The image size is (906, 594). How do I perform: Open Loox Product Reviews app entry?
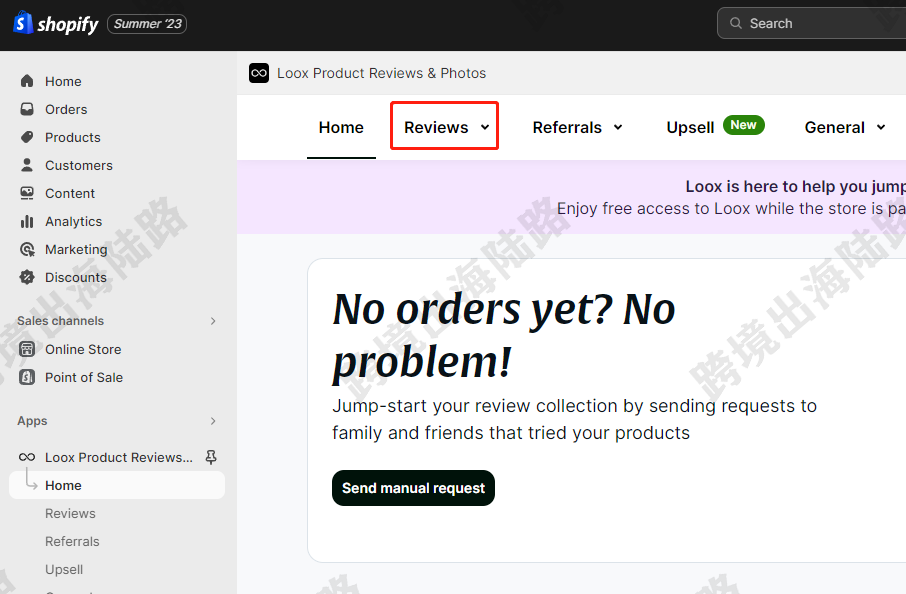tap(118, 457)
